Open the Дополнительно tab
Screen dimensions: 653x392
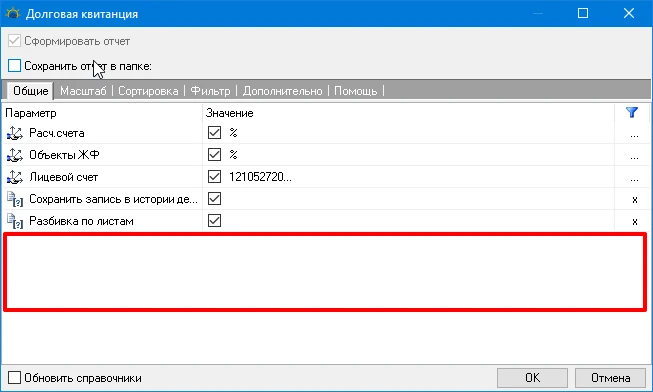(x=282, y=91)
